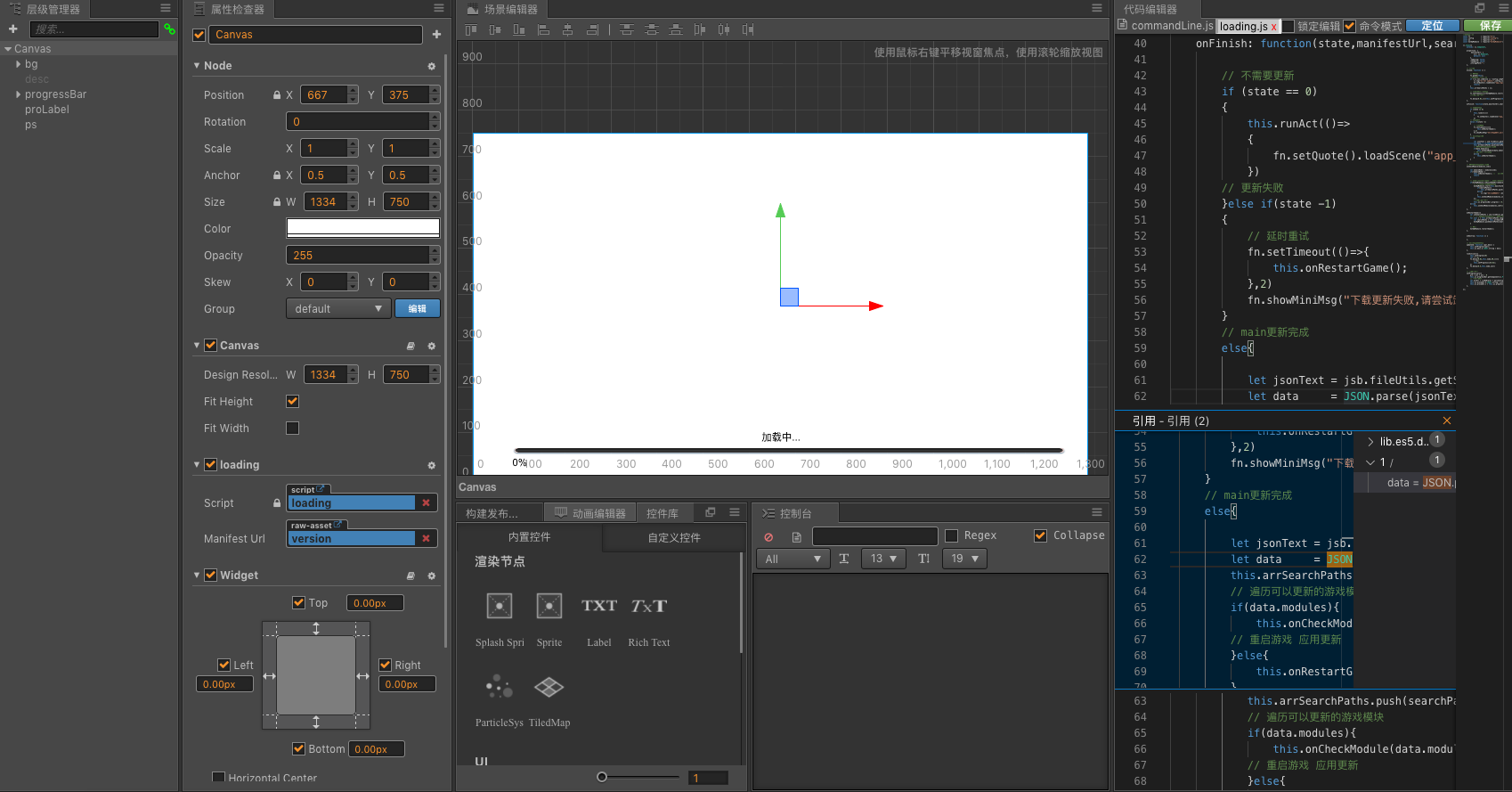The image size is (1512, 792).
Task: Open the console font size 13 dropdown
Action: click(x=885, y=559)
